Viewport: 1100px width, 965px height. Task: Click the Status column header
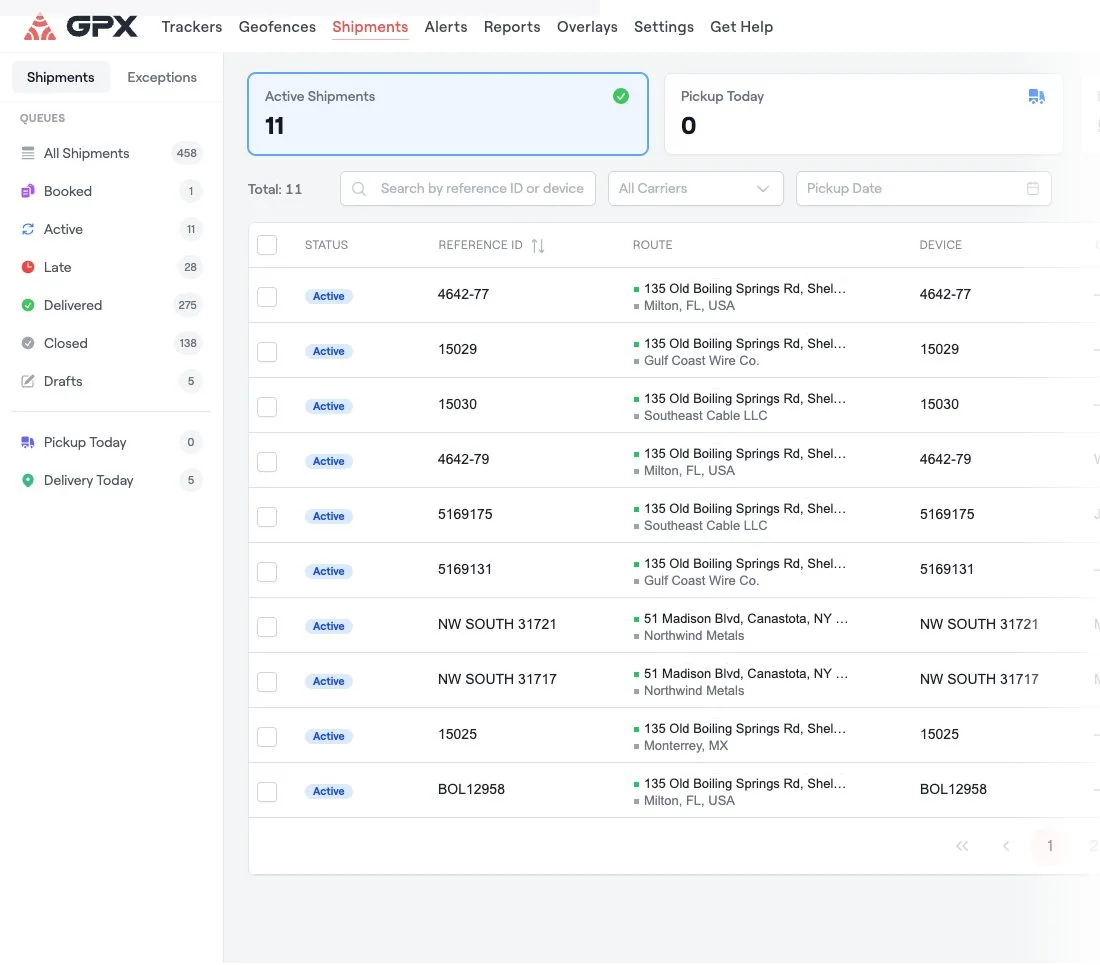[x=326, y=245]
